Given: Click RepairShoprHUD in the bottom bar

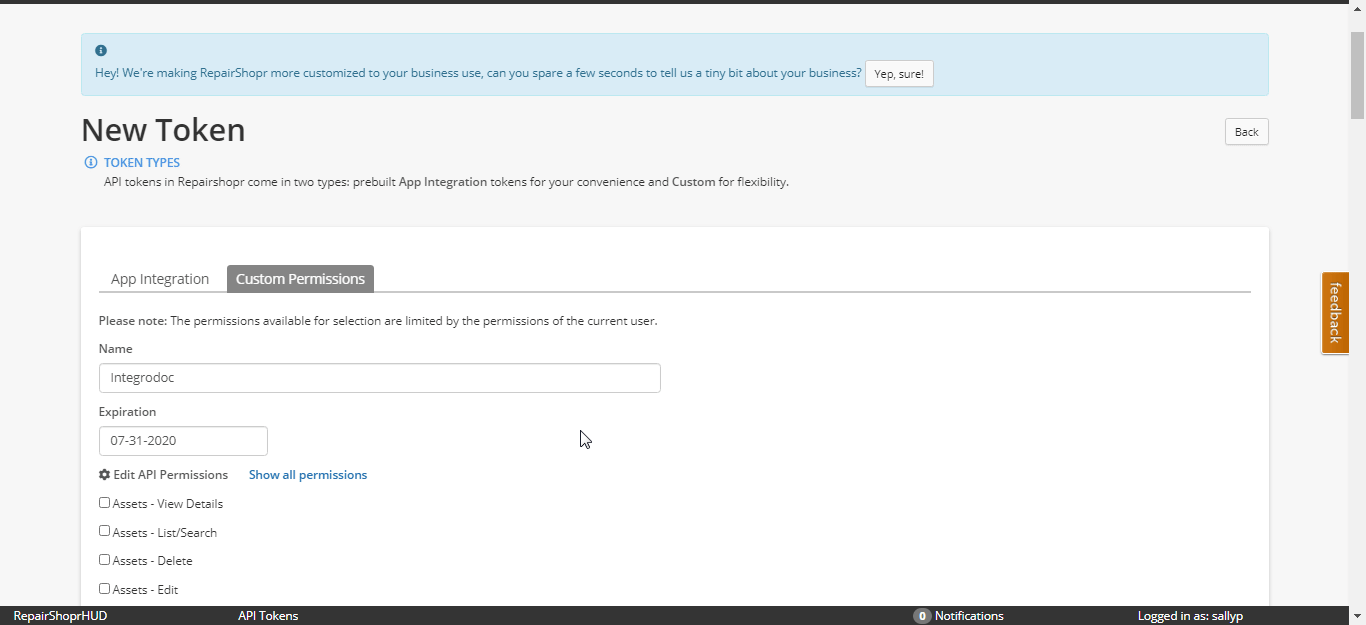Looking at the screenshot, I should pos(60,616).
